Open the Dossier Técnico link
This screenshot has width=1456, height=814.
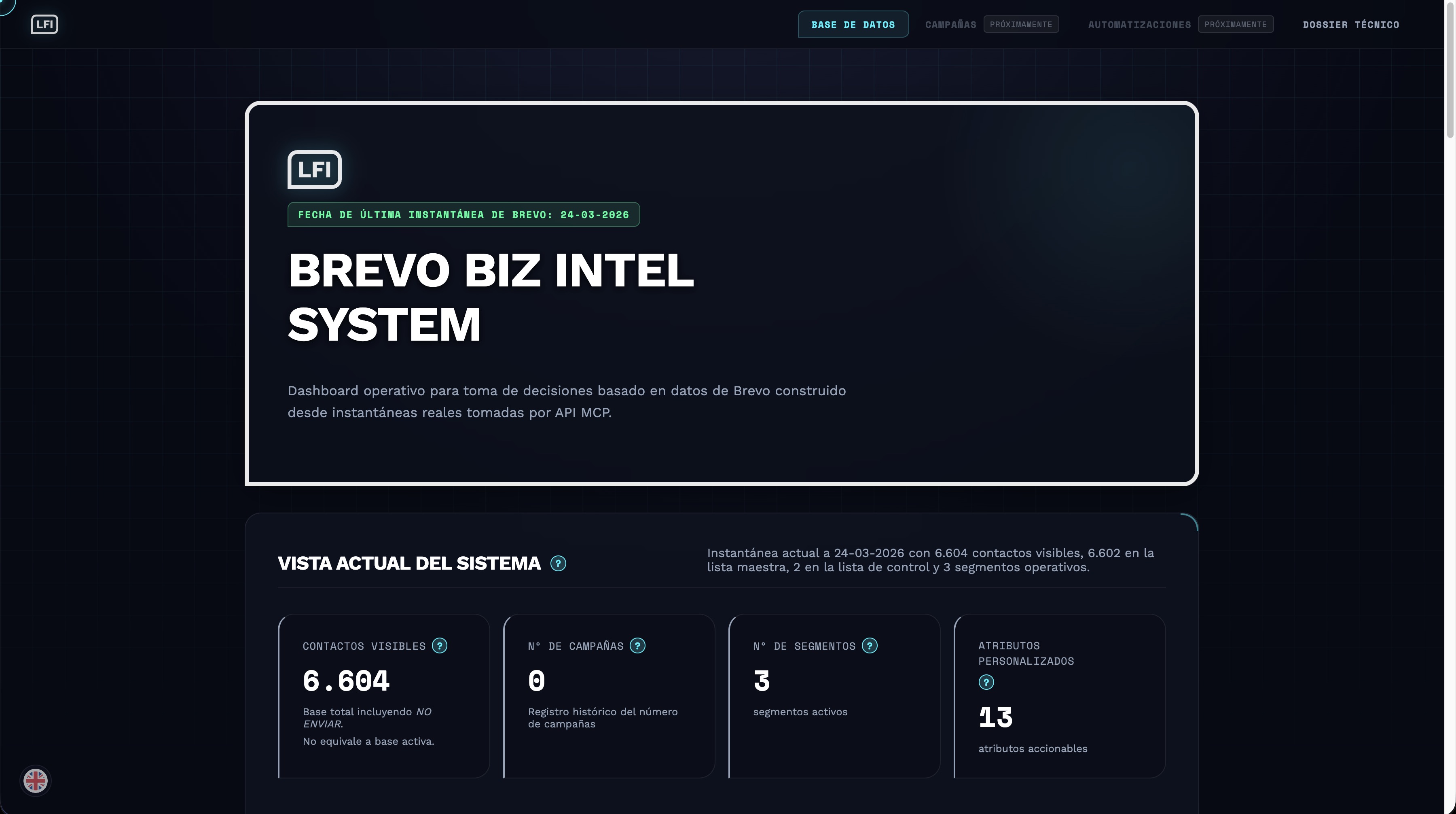pos(1350,24)
